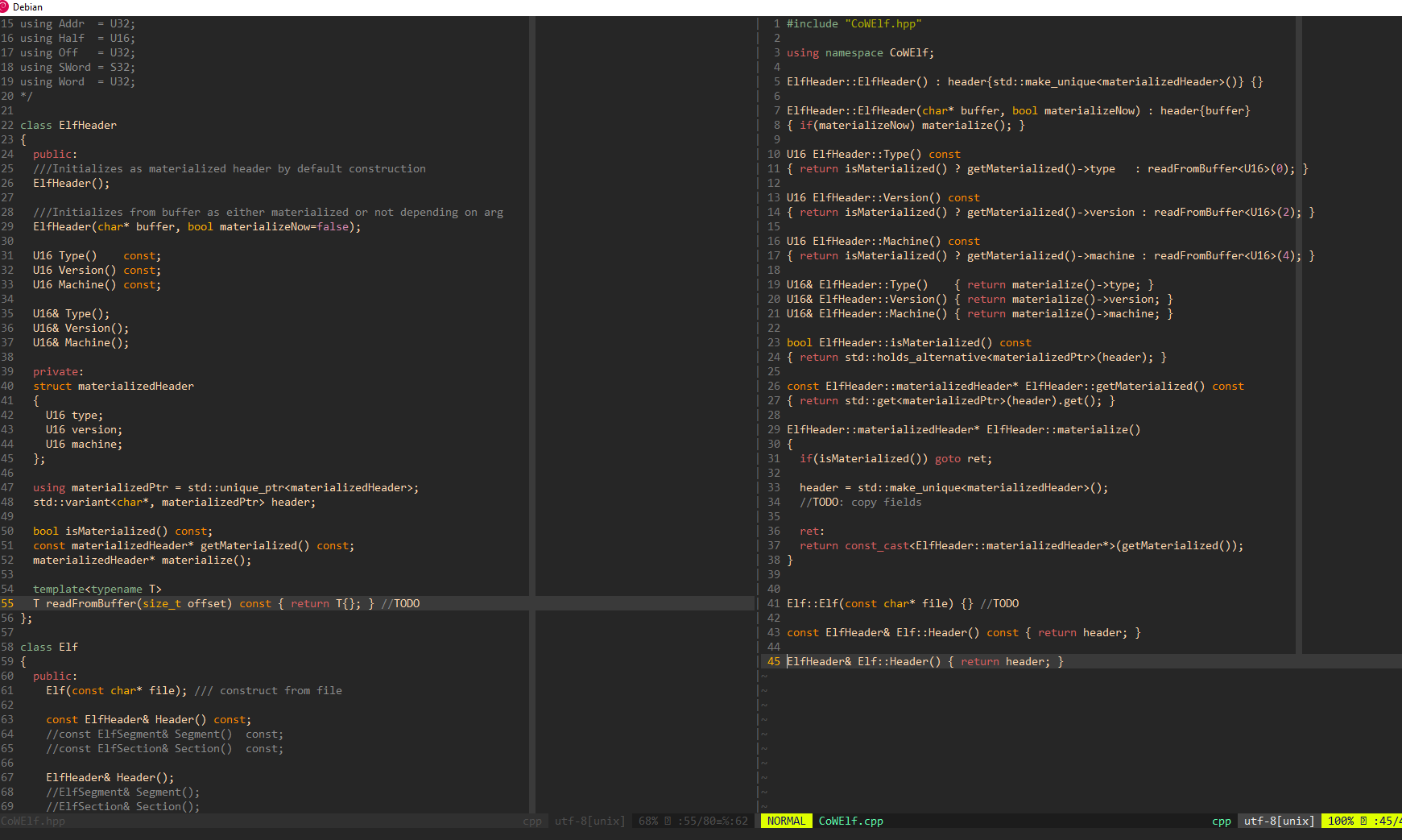1402x840 pixels.
Task: Click the cpp filetype label in the right status line
Action: (1222, 821)
